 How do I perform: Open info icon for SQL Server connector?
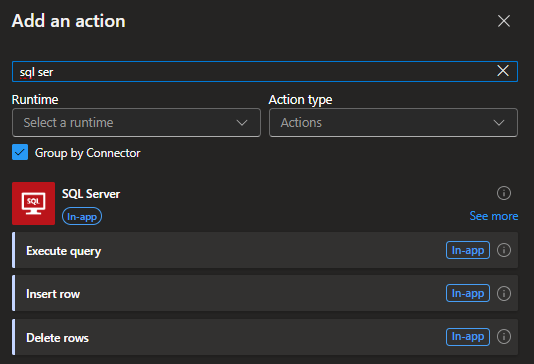(504, 193)
